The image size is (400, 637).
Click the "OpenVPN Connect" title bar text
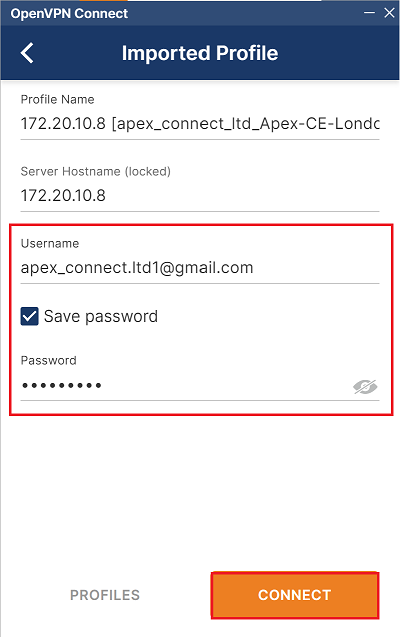69,13
